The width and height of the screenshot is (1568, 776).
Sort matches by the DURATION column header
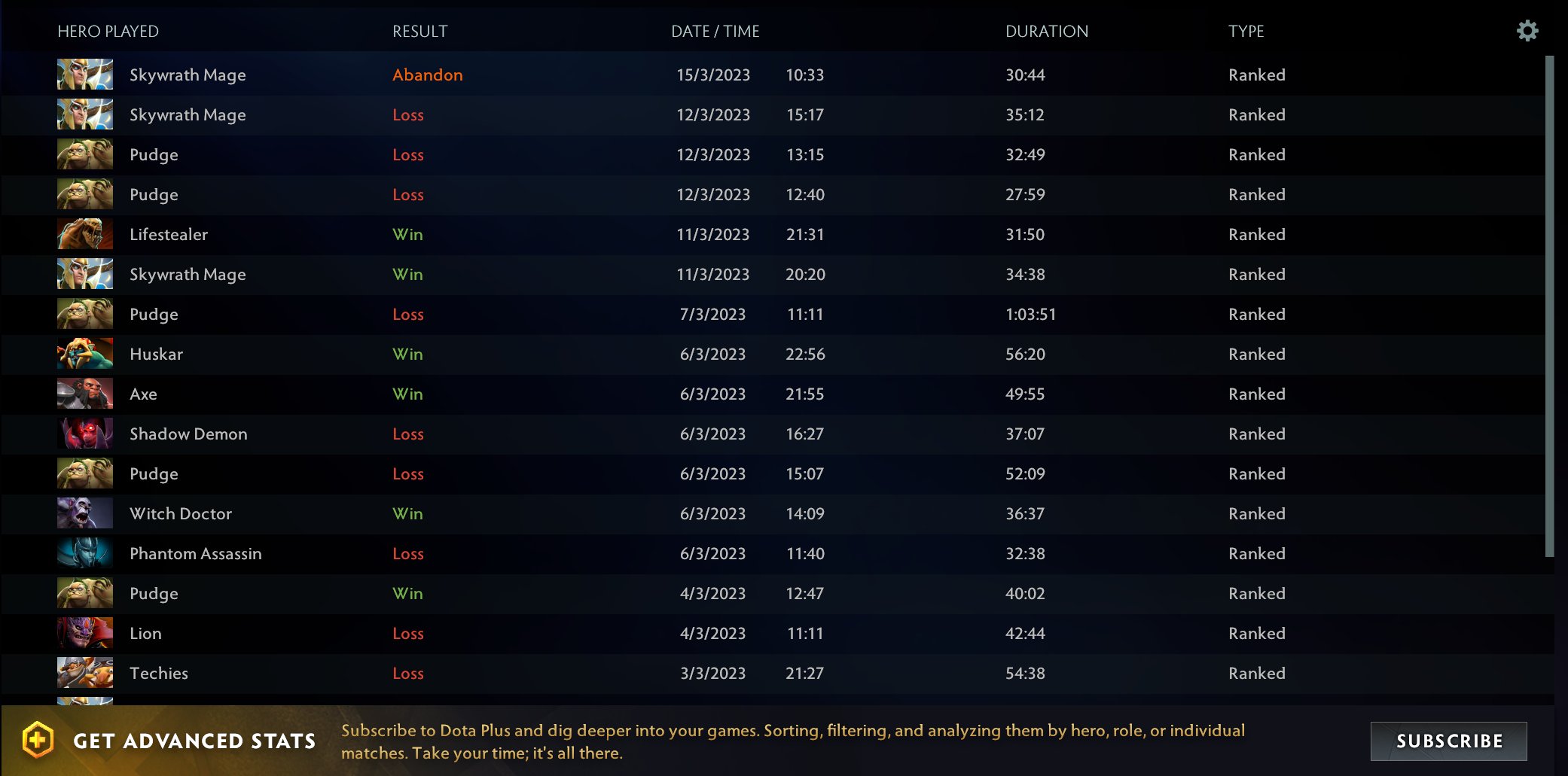coord(1048,31)
